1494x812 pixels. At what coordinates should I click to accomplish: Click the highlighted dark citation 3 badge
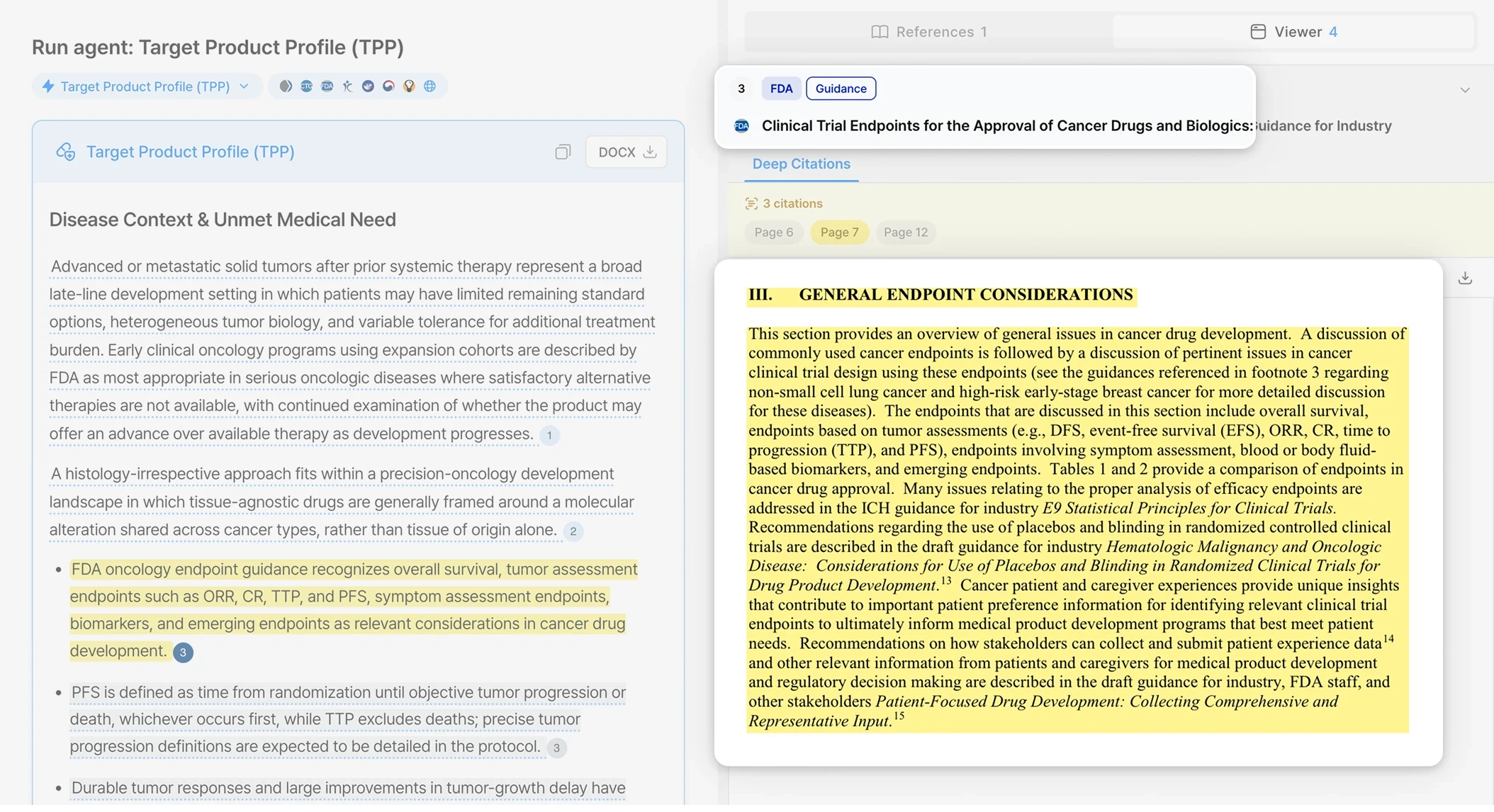(x=183, y=653)
